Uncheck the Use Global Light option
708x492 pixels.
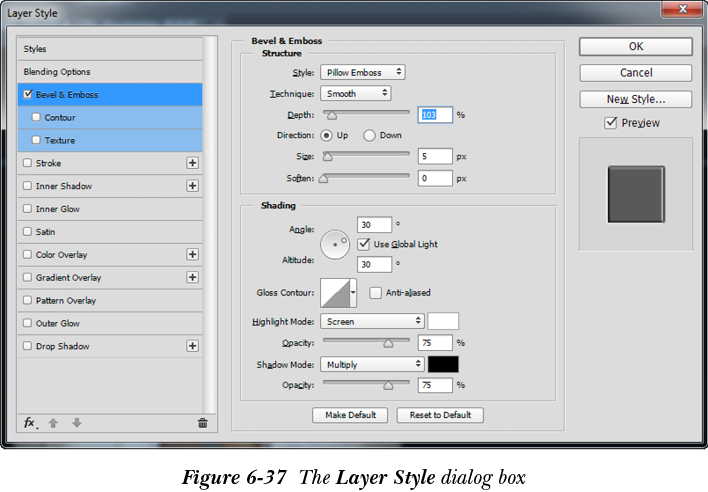coord(364,244)
